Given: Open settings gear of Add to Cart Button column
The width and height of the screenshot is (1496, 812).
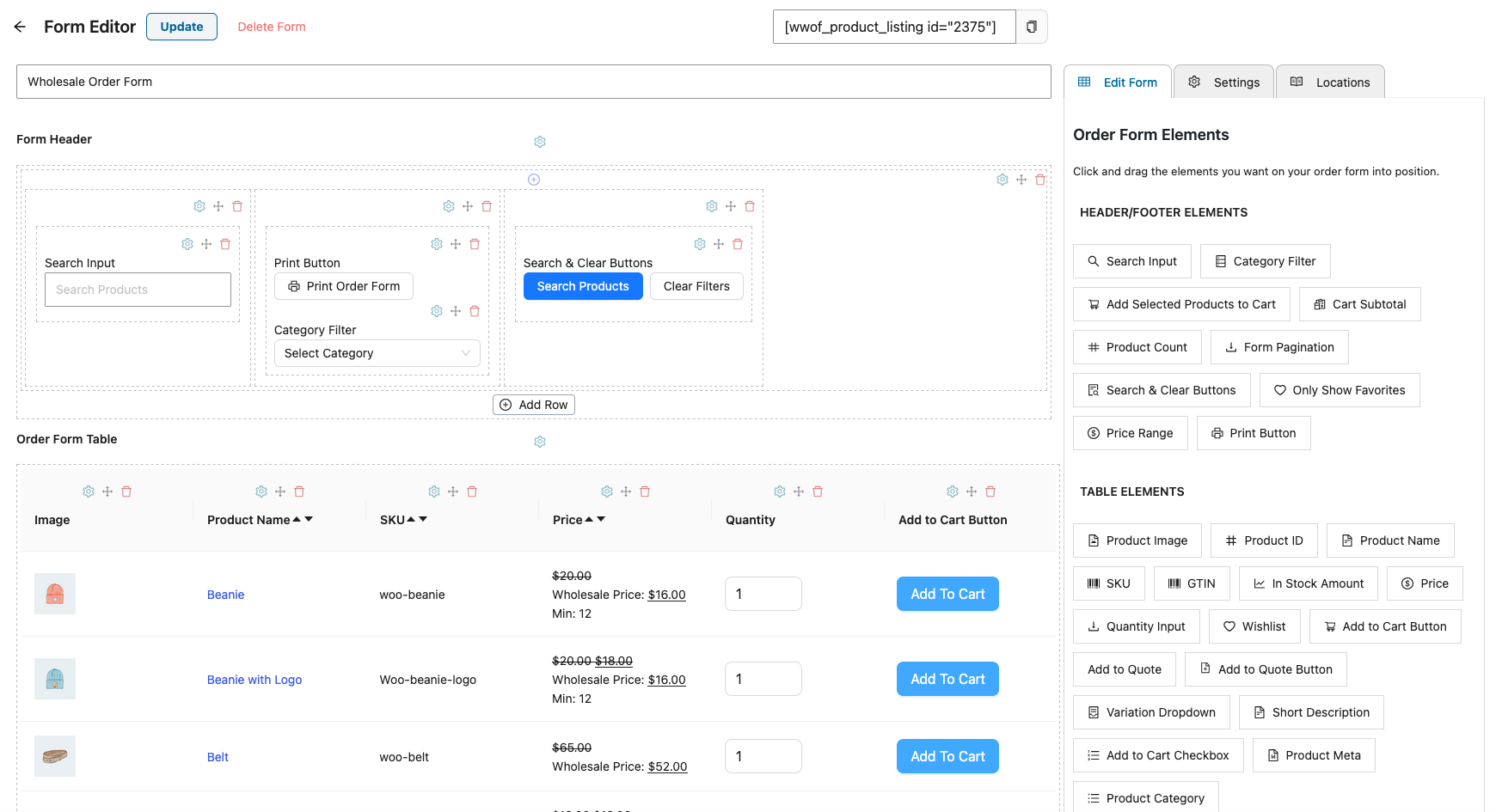Looking at the screenshot, I should pyautogui.click(x=953, y=491).
